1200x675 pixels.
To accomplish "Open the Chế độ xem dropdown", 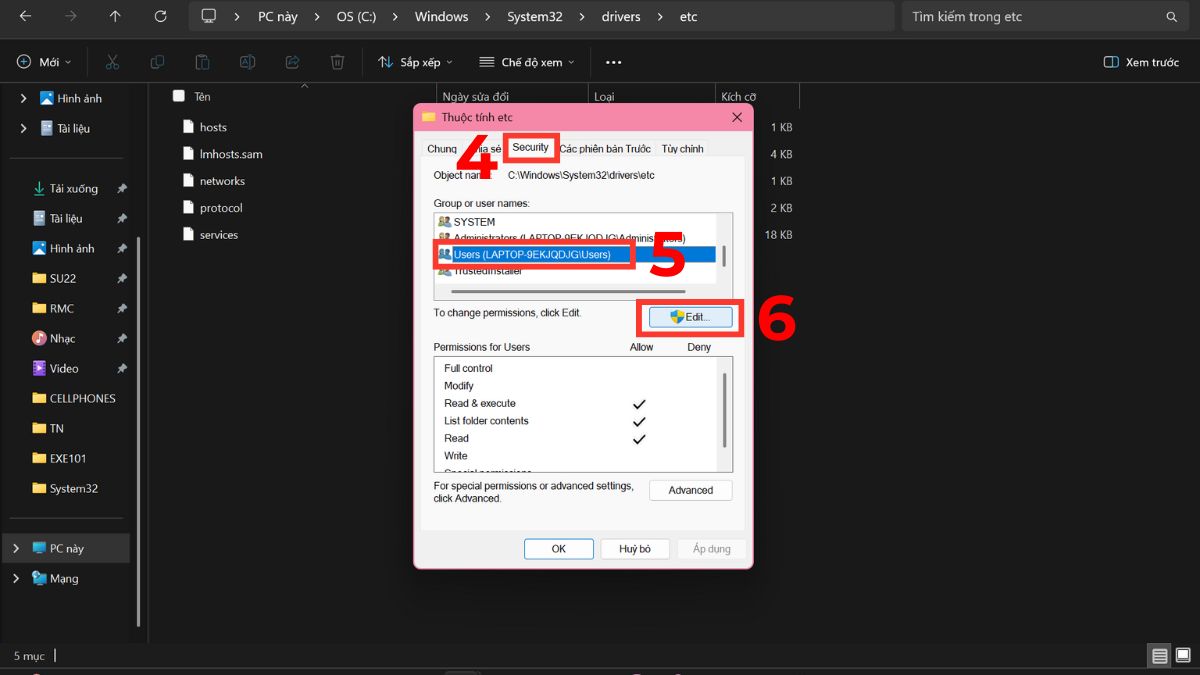I will [525, 62].
